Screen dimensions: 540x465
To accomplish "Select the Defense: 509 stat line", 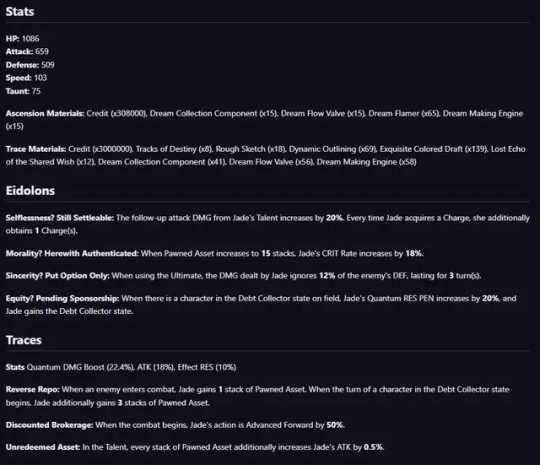I will [x=30, y=65].
